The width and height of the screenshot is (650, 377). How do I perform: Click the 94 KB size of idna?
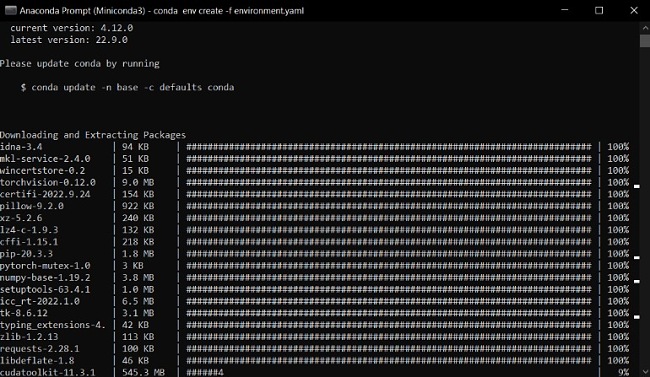[x=136, y=147]
